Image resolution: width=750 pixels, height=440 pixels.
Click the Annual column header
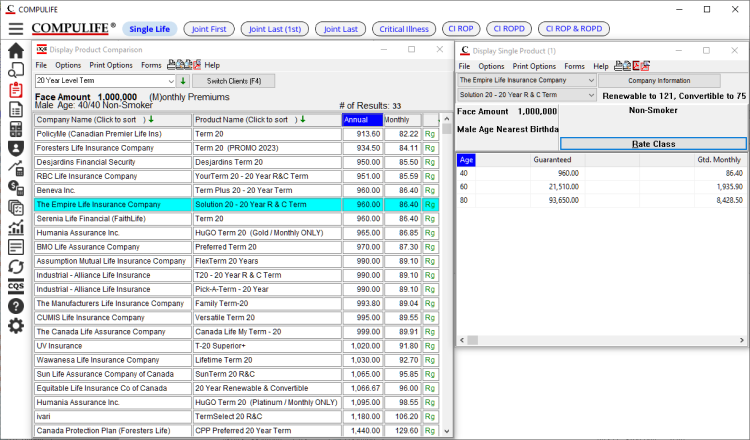[363, 120]
